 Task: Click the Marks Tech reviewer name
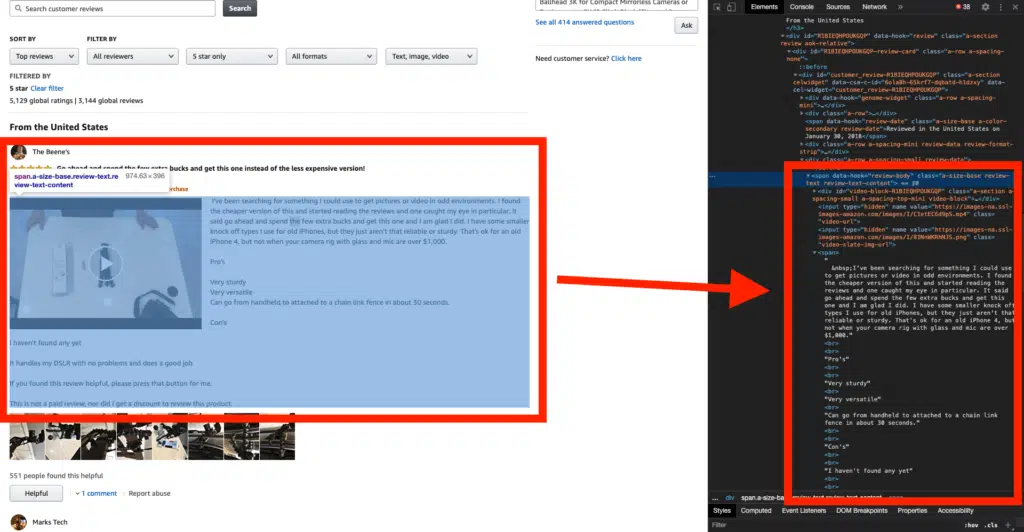click(x=50, y=522)
